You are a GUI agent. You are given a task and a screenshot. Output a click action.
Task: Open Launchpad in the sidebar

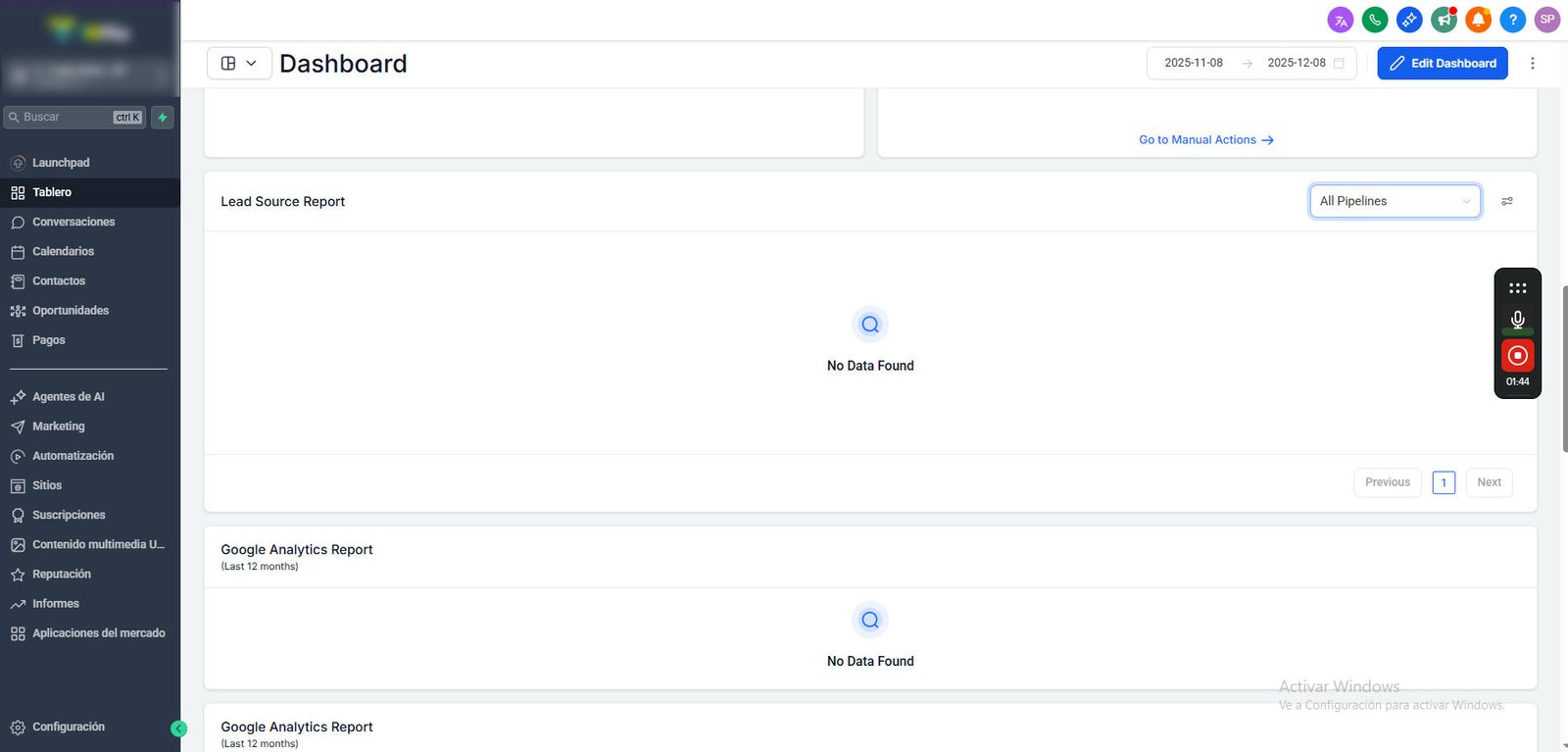pyautogui.click(x=90, y=163)
